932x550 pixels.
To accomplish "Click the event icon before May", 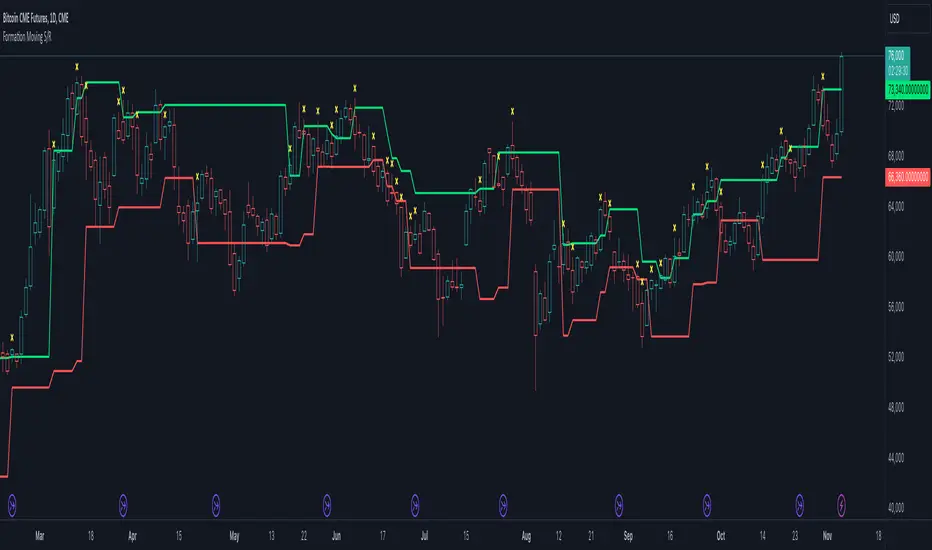I will [216, 505].
